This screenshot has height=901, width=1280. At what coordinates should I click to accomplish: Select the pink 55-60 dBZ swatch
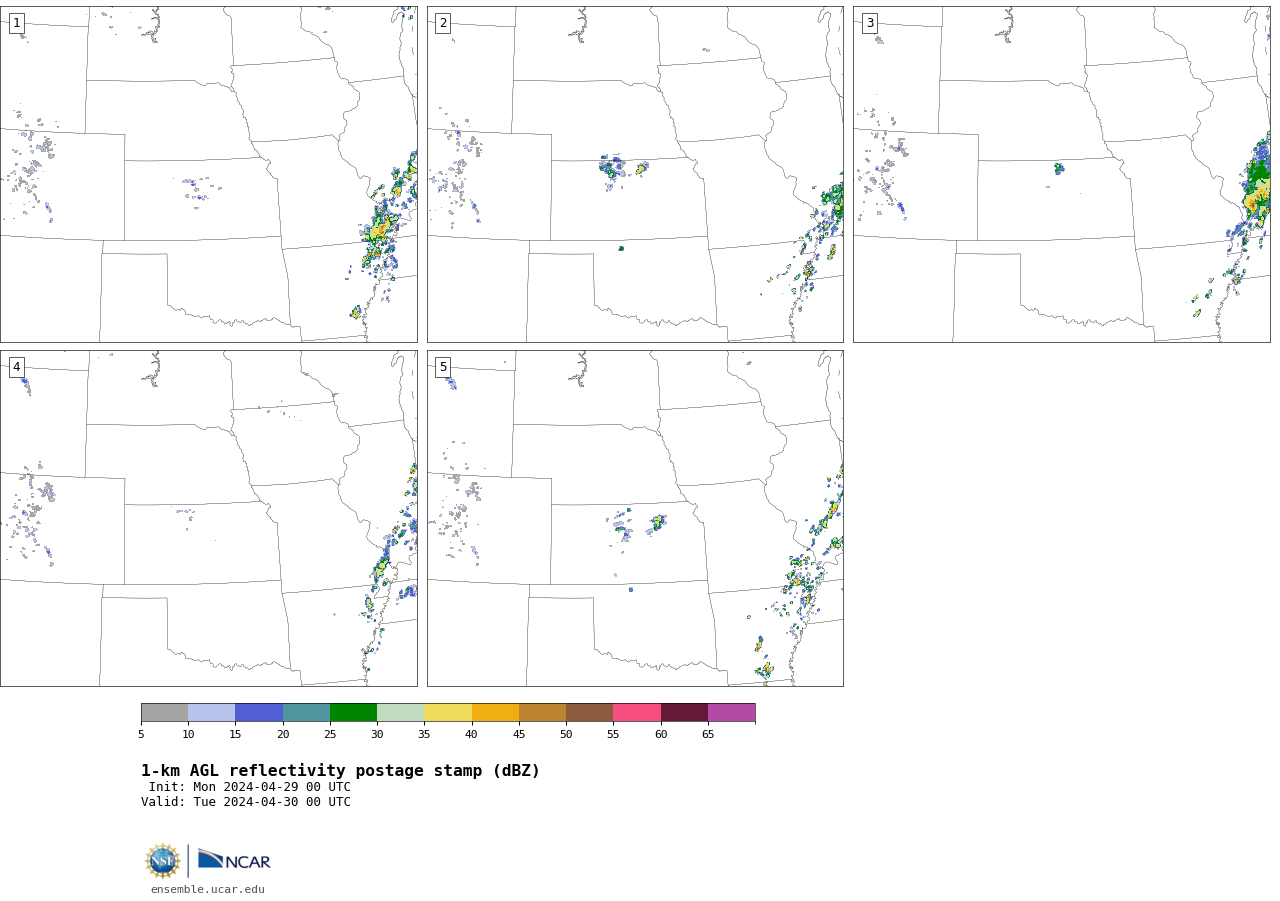click(x=637, y=712)
